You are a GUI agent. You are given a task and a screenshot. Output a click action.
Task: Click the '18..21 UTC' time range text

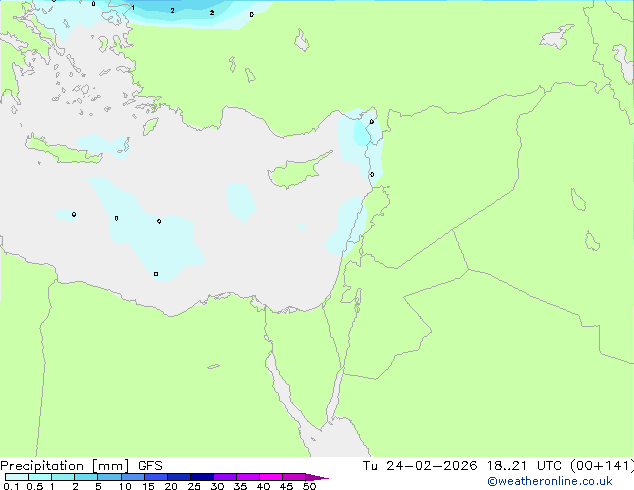524,466
